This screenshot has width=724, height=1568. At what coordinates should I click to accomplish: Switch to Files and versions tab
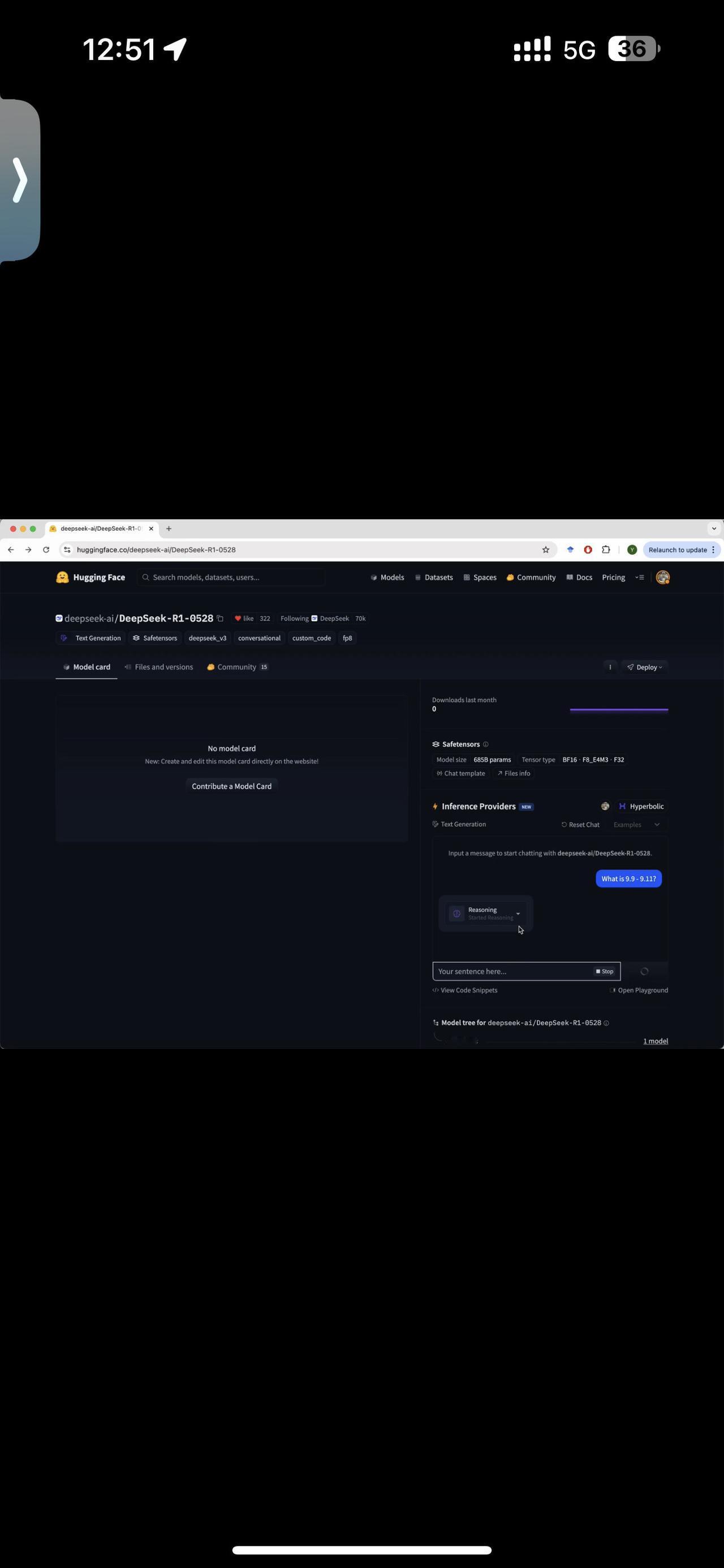(x=159, y=667)
